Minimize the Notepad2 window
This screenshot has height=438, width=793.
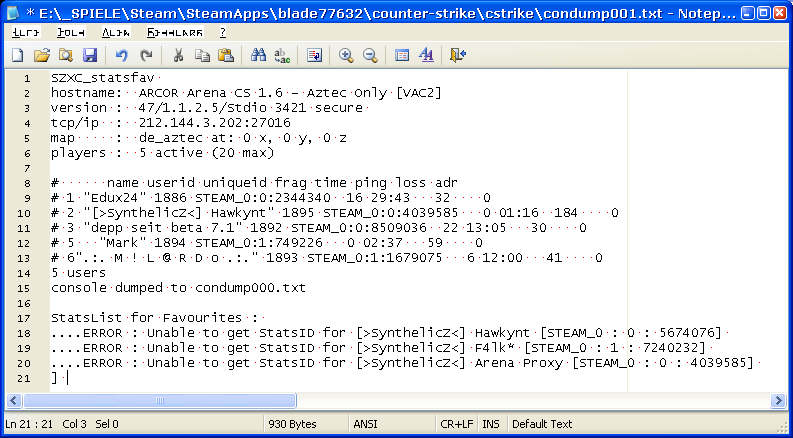[749, 13]
